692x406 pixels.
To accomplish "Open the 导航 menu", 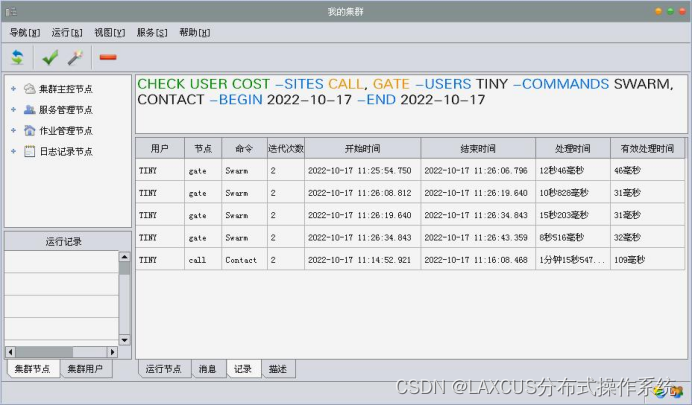I will (x=25, y=33).
